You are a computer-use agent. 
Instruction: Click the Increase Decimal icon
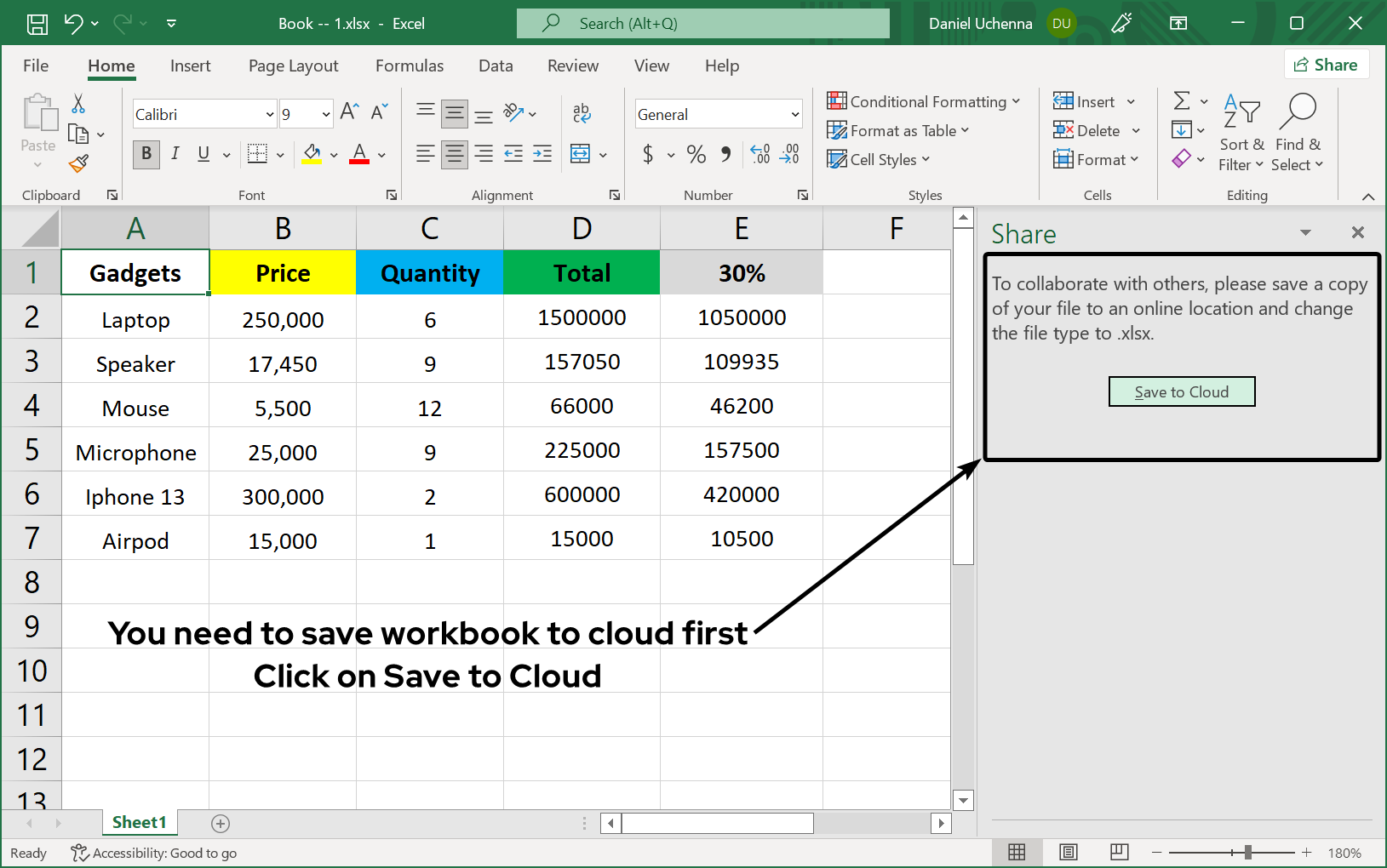760,154
